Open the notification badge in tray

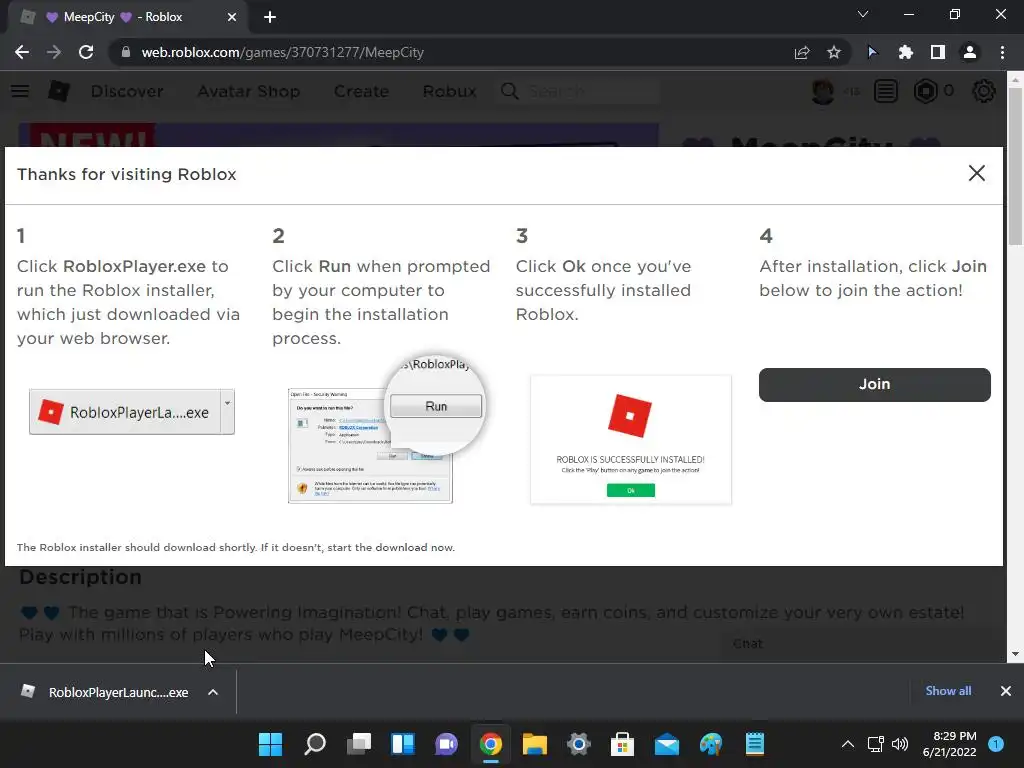coord(996,744)
